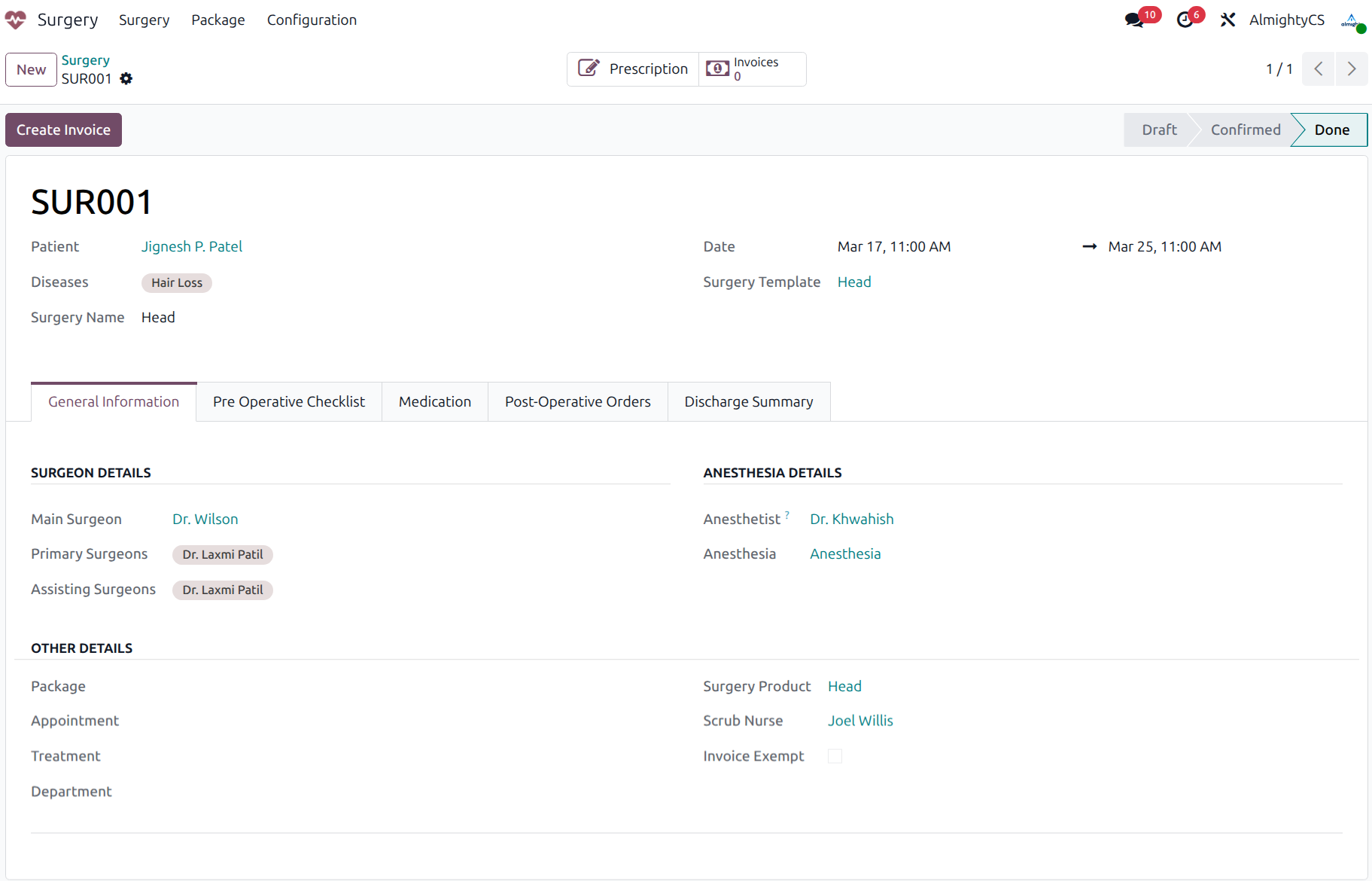Click the Surgery app title
The width and height of the screenshot is (1372, 881).
click(x=68, y=20)
